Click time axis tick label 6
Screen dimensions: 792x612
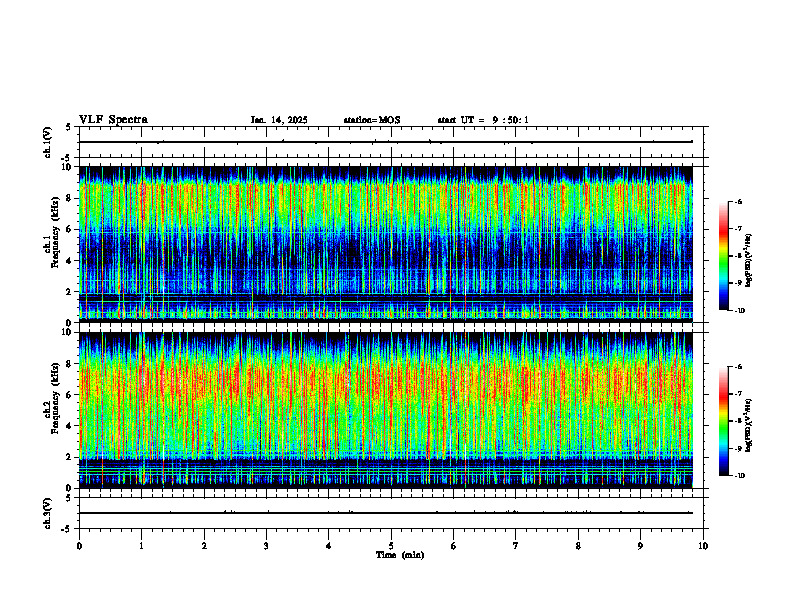pyautogui.click(x=454, y=546)
